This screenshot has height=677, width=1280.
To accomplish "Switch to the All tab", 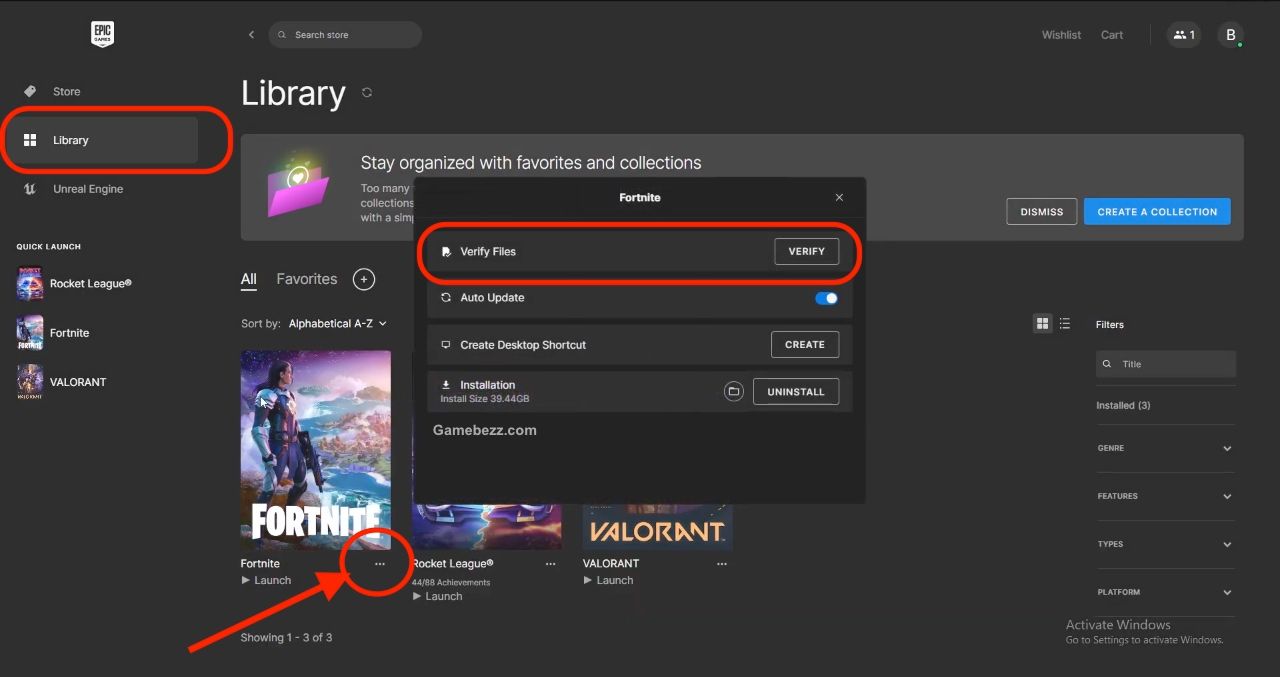I will pyautogui.click(x=249, y=280).
